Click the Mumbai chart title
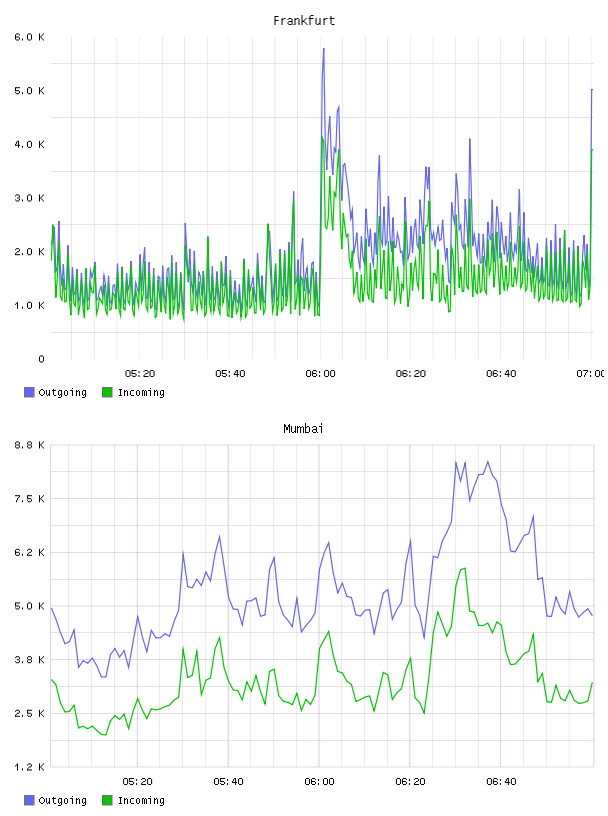Screen dimensions: 608x816 303,429
